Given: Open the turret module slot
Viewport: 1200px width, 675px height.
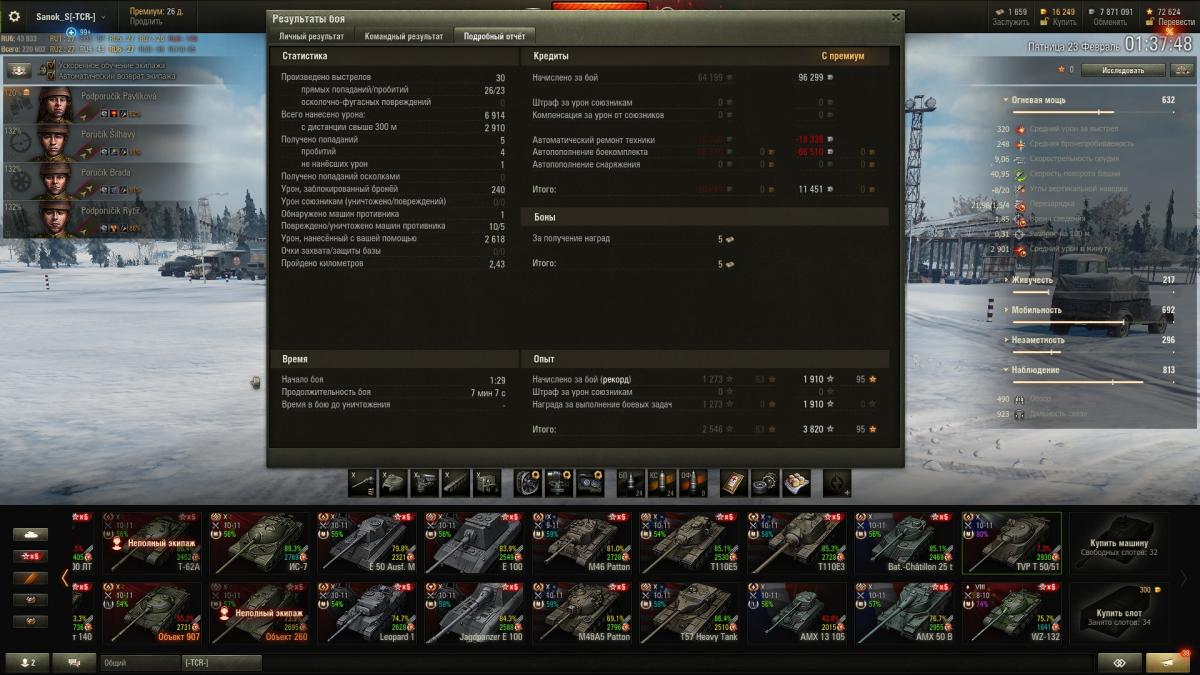Looking at the screenshot, I should (393, 482).
